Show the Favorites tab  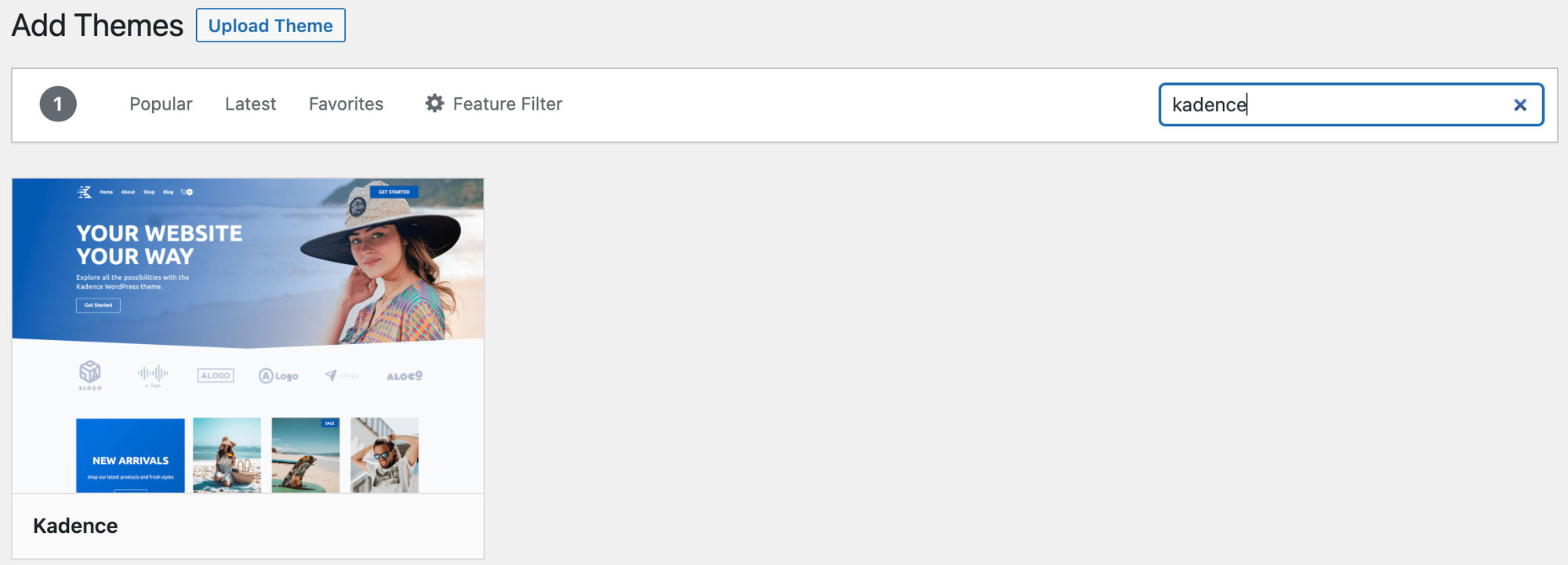coord(346,104)
